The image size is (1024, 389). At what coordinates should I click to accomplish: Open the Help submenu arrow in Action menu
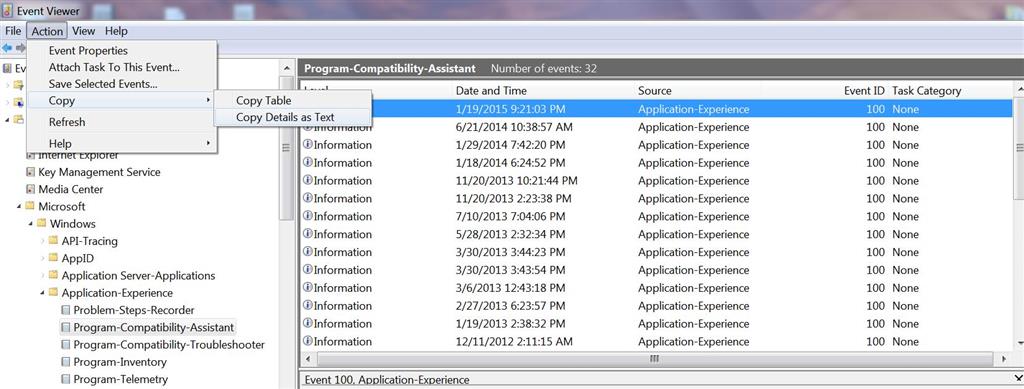pos(208,143)
